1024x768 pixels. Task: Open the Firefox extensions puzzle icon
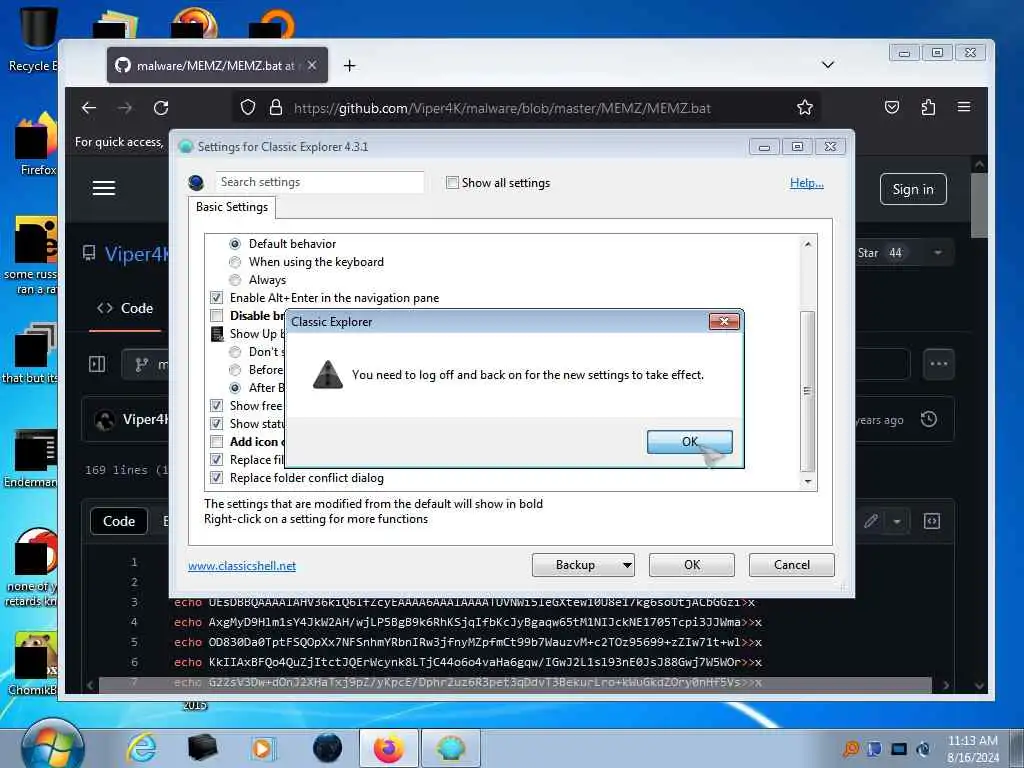pyautogui.click(x=928, y=107)
